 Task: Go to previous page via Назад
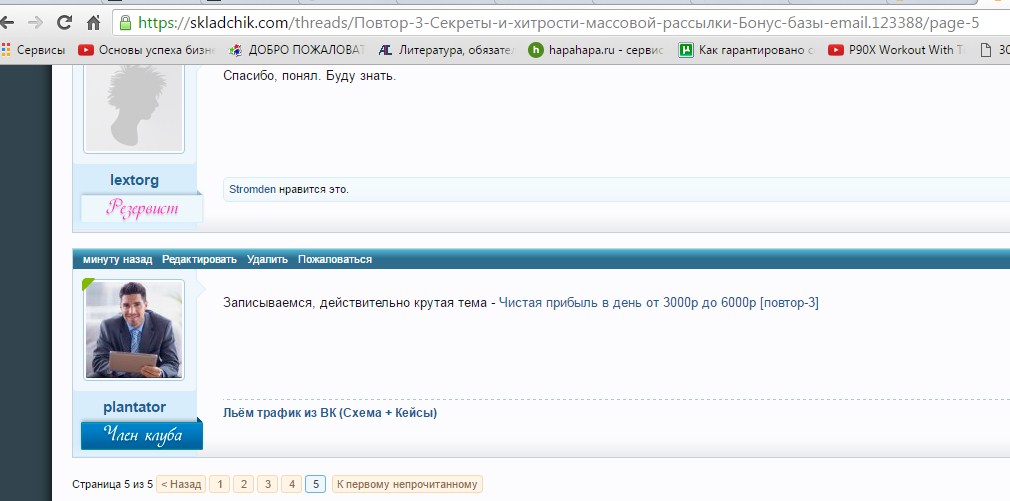[x=181, y=484]
